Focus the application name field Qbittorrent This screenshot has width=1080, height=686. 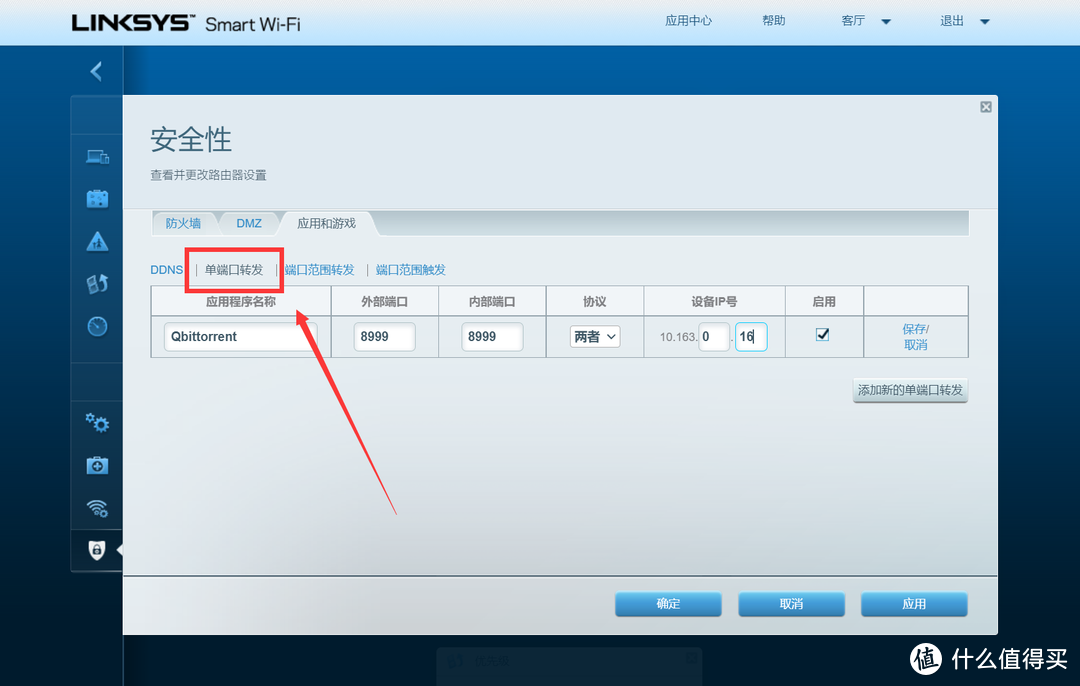(240, 337)
